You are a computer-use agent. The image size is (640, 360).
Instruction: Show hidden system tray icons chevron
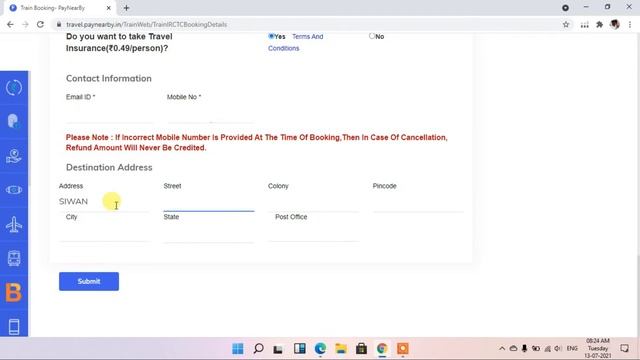pos(502,349)
